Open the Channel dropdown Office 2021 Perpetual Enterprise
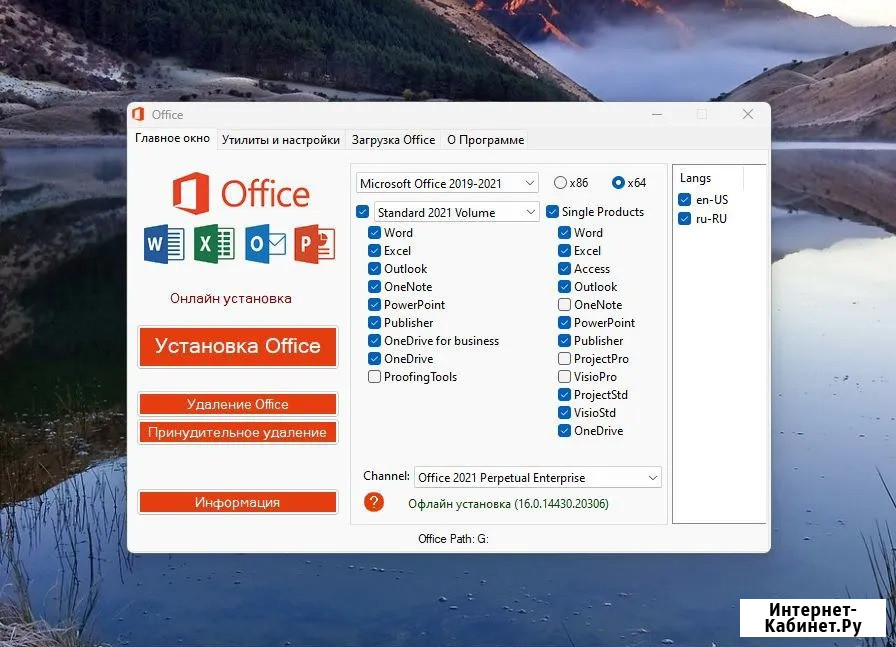896x647 pixels. (538, 477)
